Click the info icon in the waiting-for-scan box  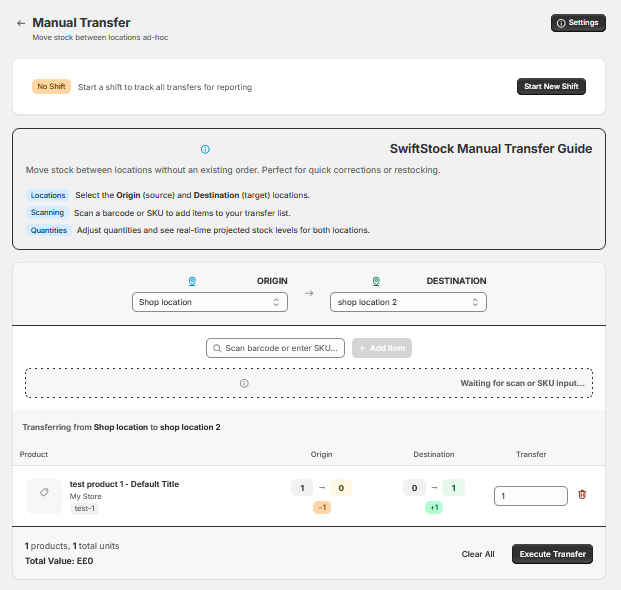pos(244,383)
